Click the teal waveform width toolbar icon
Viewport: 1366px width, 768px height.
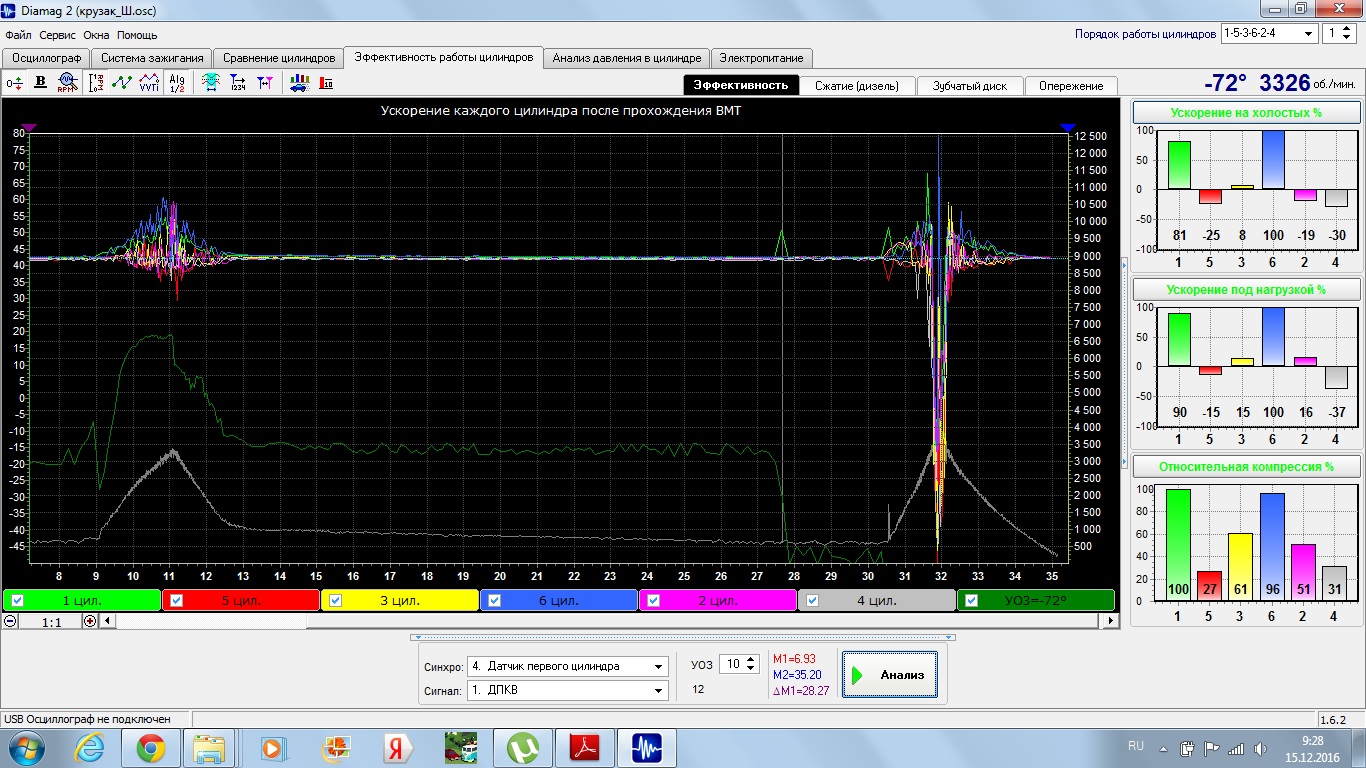click(x=211, y=82)
